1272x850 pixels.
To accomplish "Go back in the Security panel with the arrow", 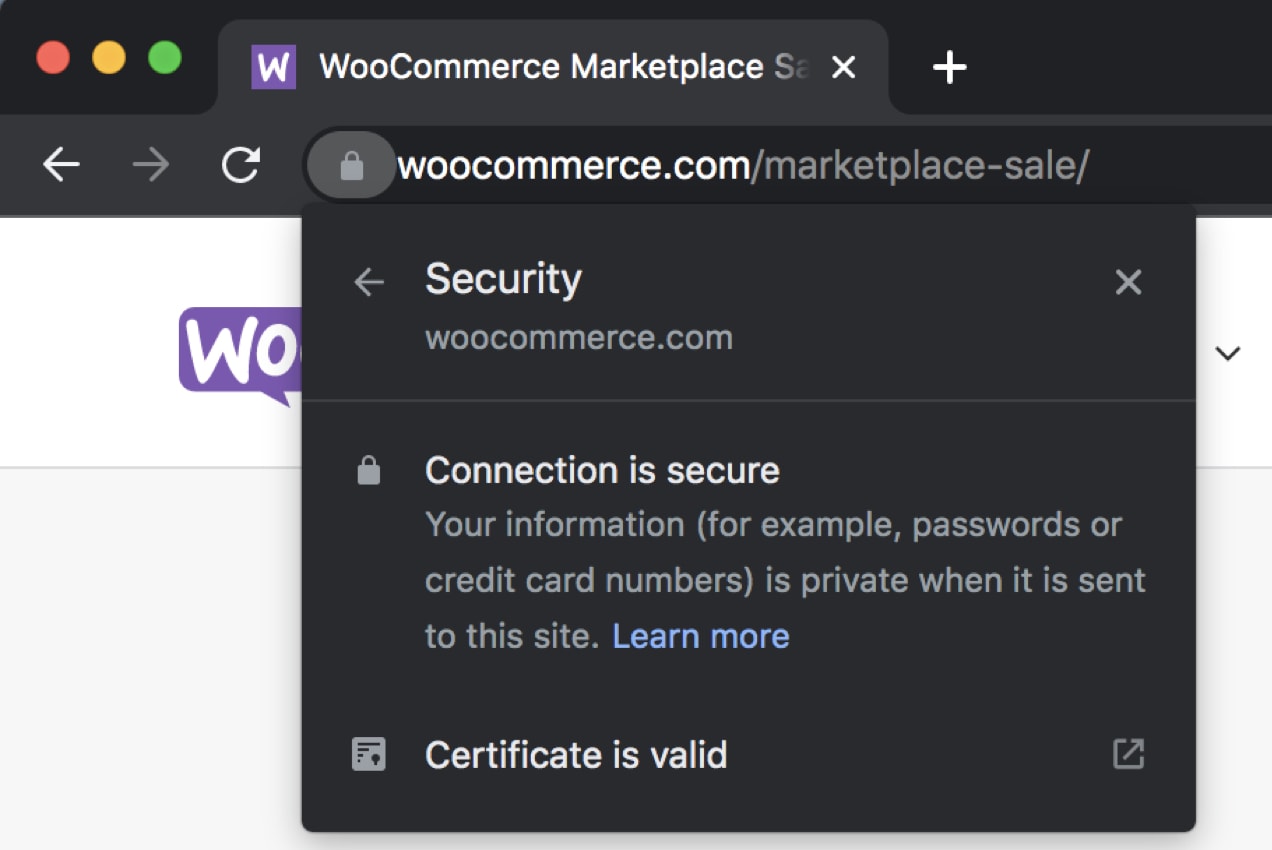I will click(x=369, y=281).
